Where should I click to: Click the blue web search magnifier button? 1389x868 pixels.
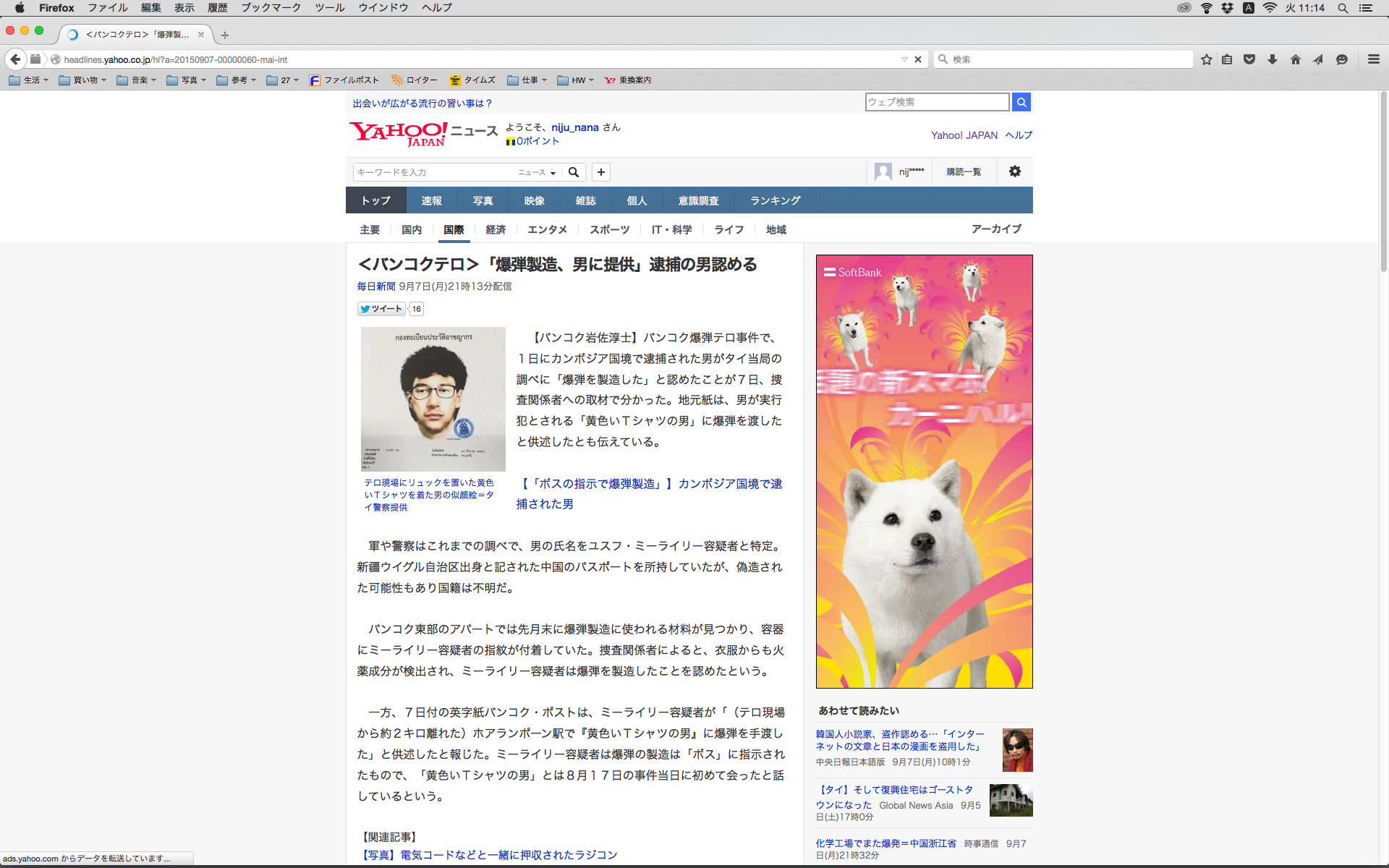(x=1021, y=102)
